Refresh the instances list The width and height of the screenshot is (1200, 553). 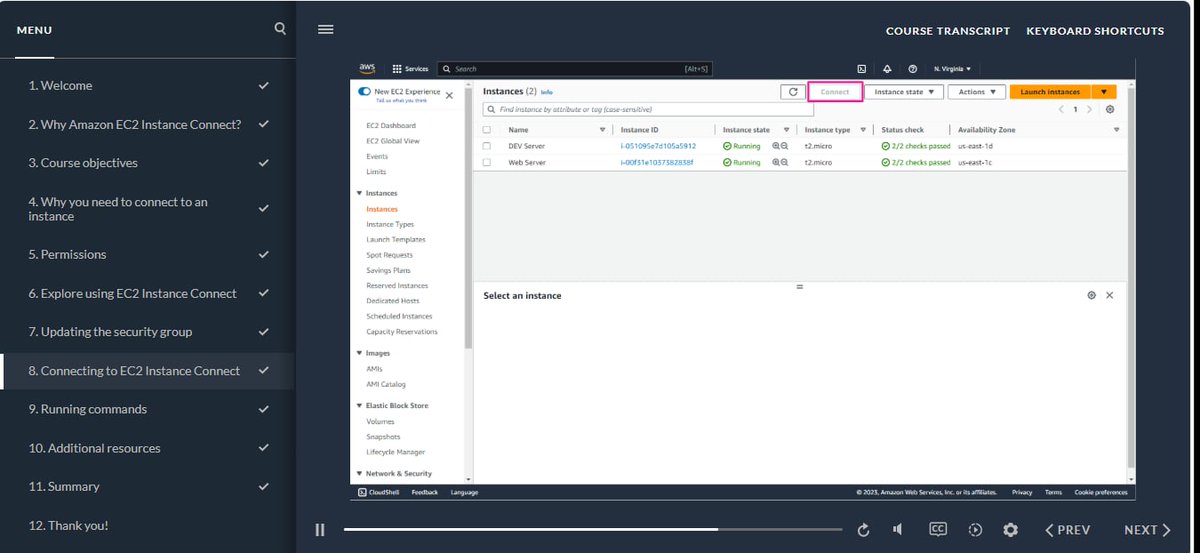click(x=793, y=92)
